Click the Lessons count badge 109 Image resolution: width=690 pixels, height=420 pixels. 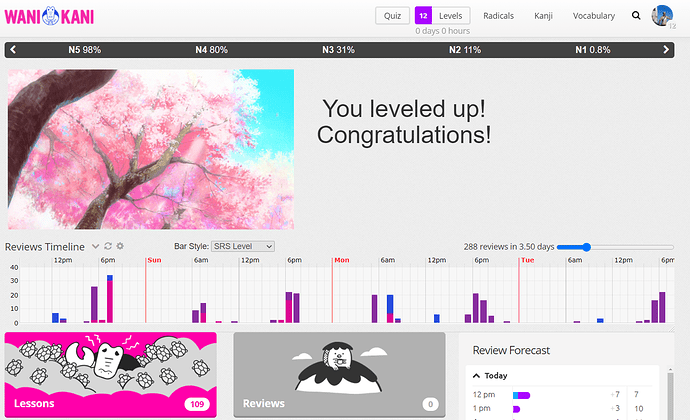click(197, 404)
